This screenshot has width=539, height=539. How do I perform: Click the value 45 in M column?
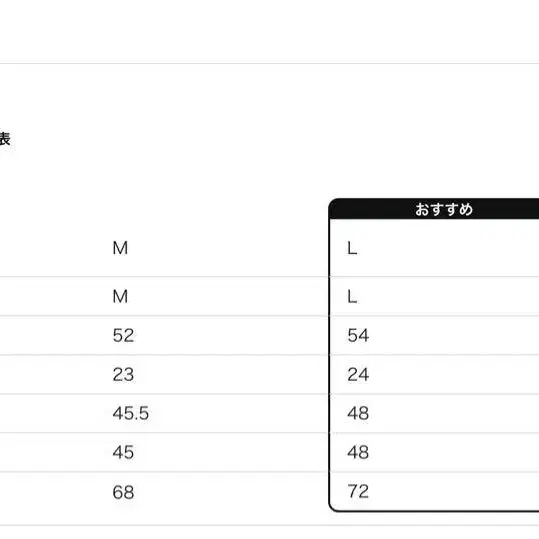[x=123, y=452]
